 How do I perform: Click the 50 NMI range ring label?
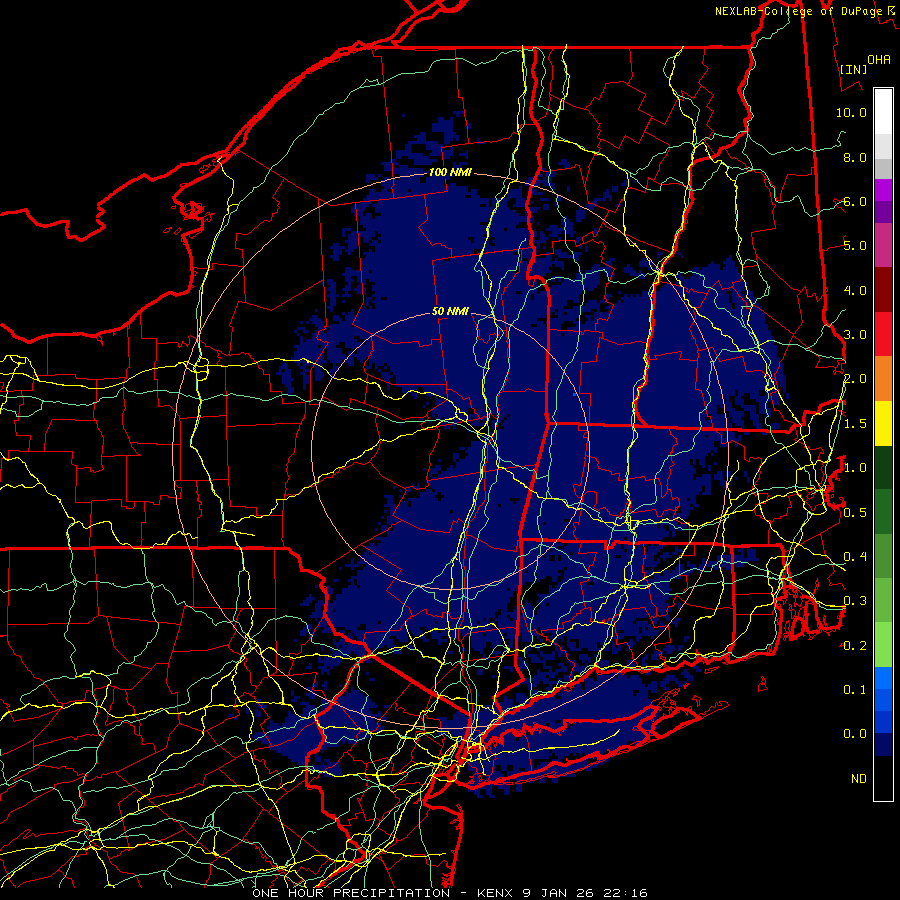450,312
